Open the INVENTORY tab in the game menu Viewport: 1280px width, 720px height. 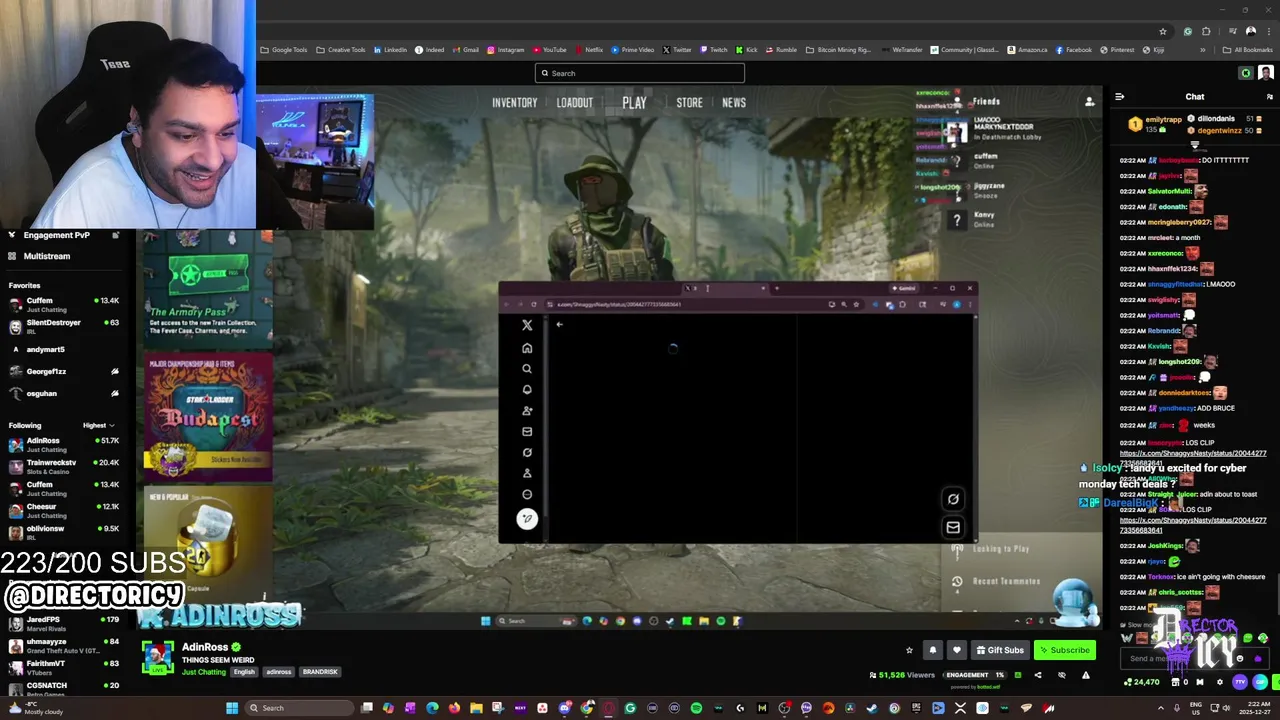(x=514, y=102)
